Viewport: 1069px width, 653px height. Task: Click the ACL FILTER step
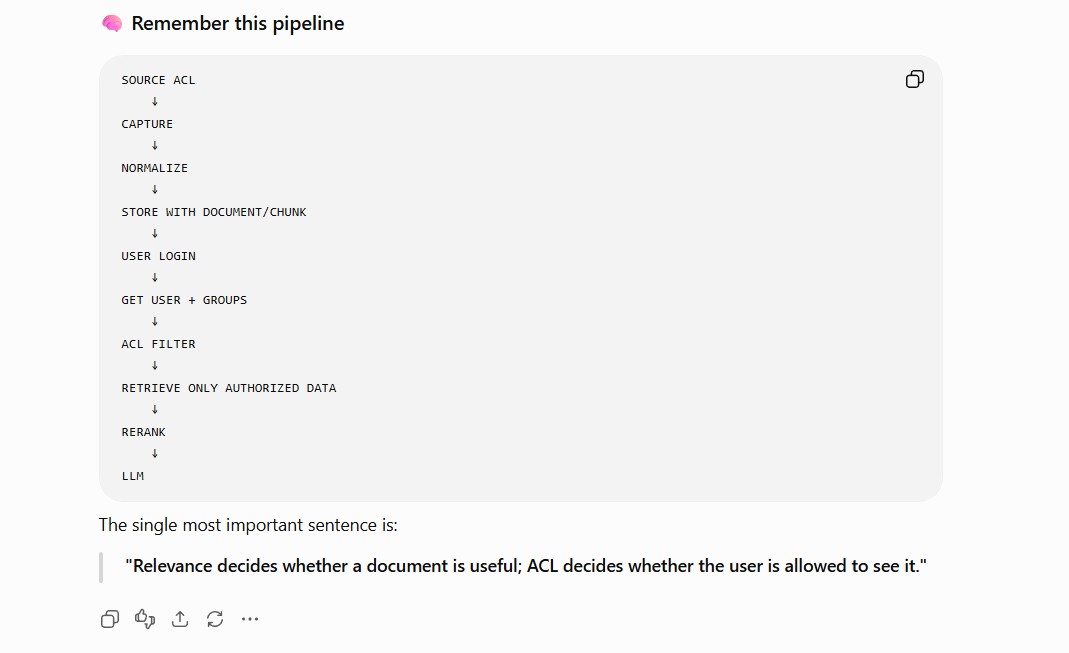tap(158, 344)
